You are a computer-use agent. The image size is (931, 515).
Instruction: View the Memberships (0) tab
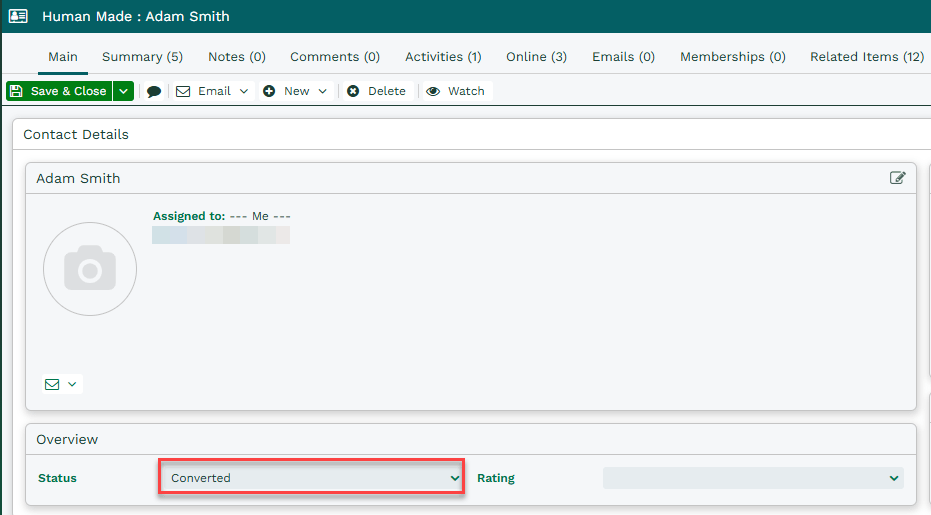point(733,57)
